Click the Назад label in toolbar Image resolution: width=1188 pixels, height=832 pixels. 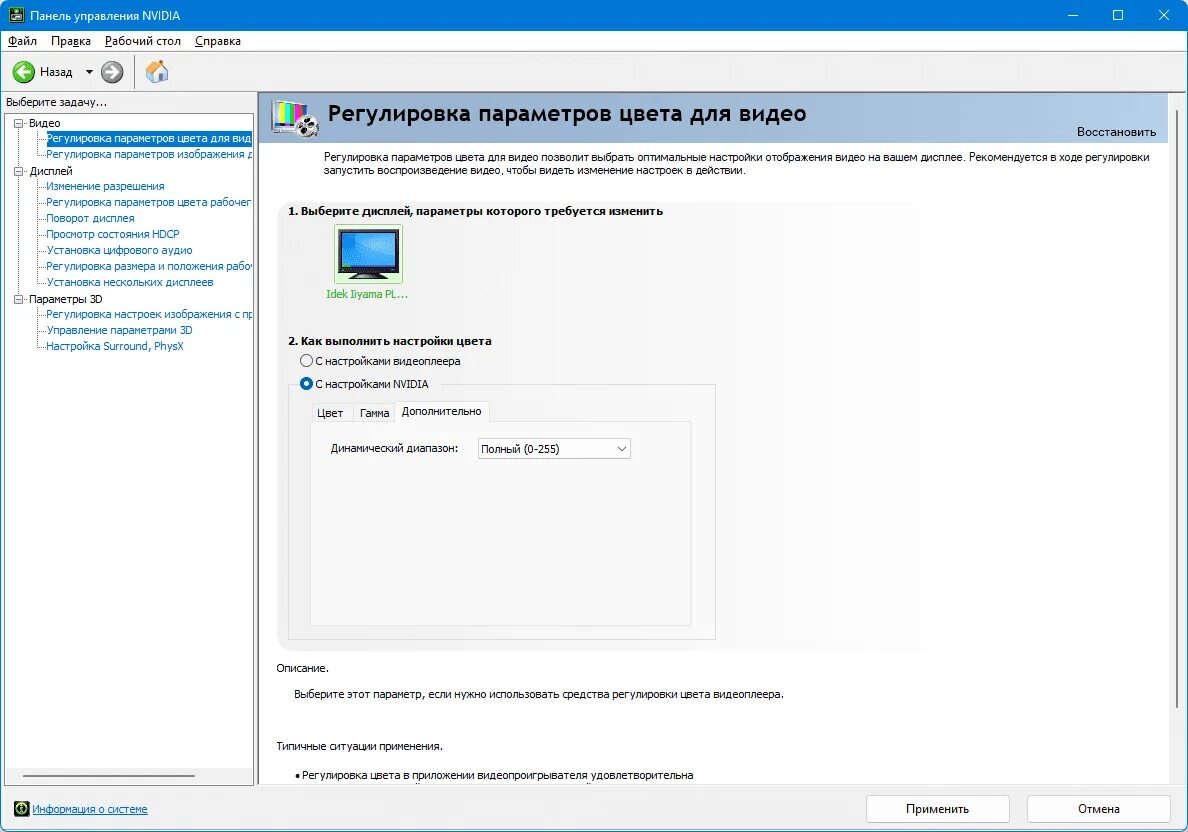point(56,72)
